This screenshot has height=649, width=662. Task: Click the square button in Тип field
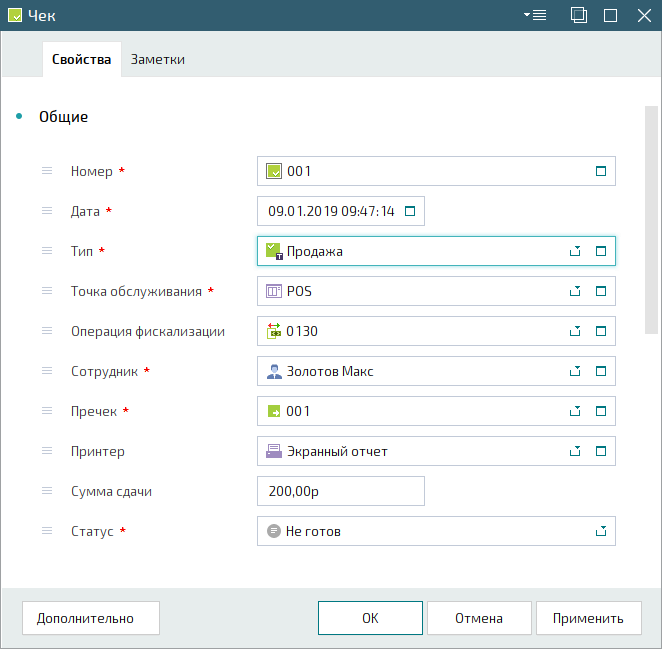point(601,251)
